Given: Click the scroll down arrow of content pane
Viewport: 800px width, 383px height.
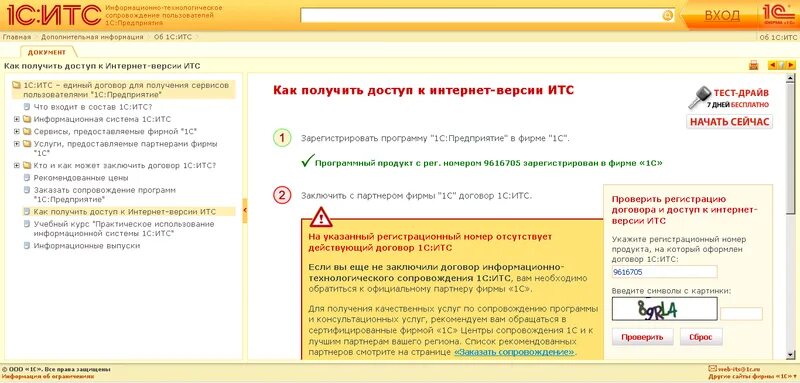Looking at the screenshot, I should pyautogui.click(x=791, y=354).
